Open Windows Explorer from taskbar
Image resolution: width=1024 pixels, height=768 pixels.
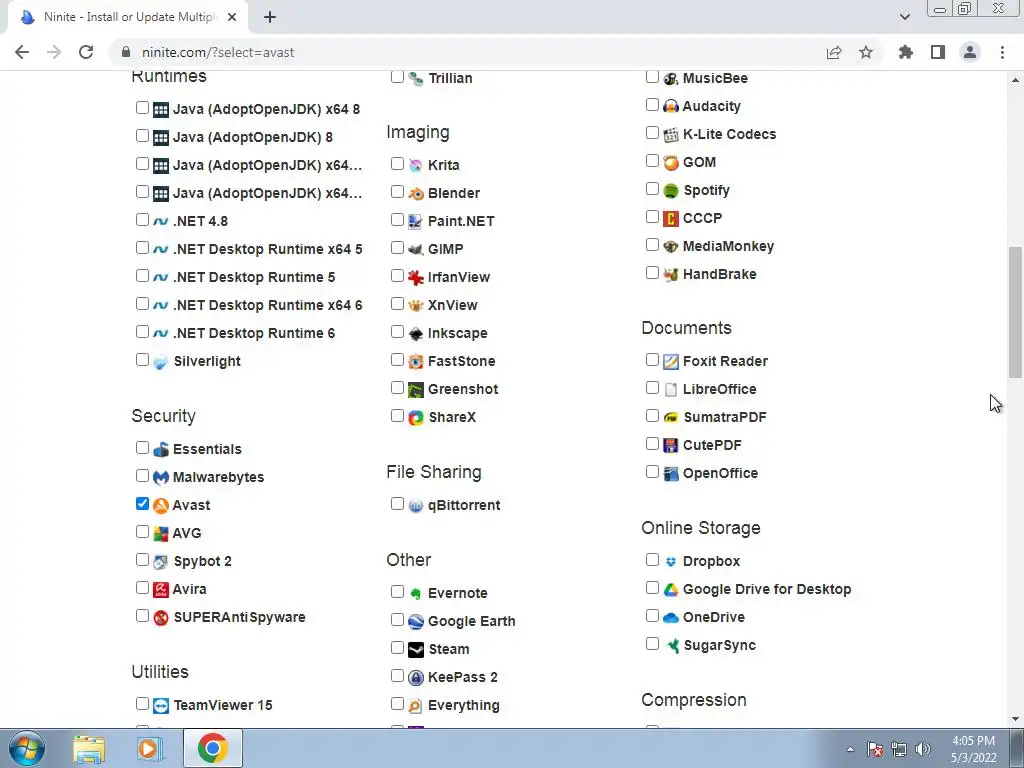point(89,748)
